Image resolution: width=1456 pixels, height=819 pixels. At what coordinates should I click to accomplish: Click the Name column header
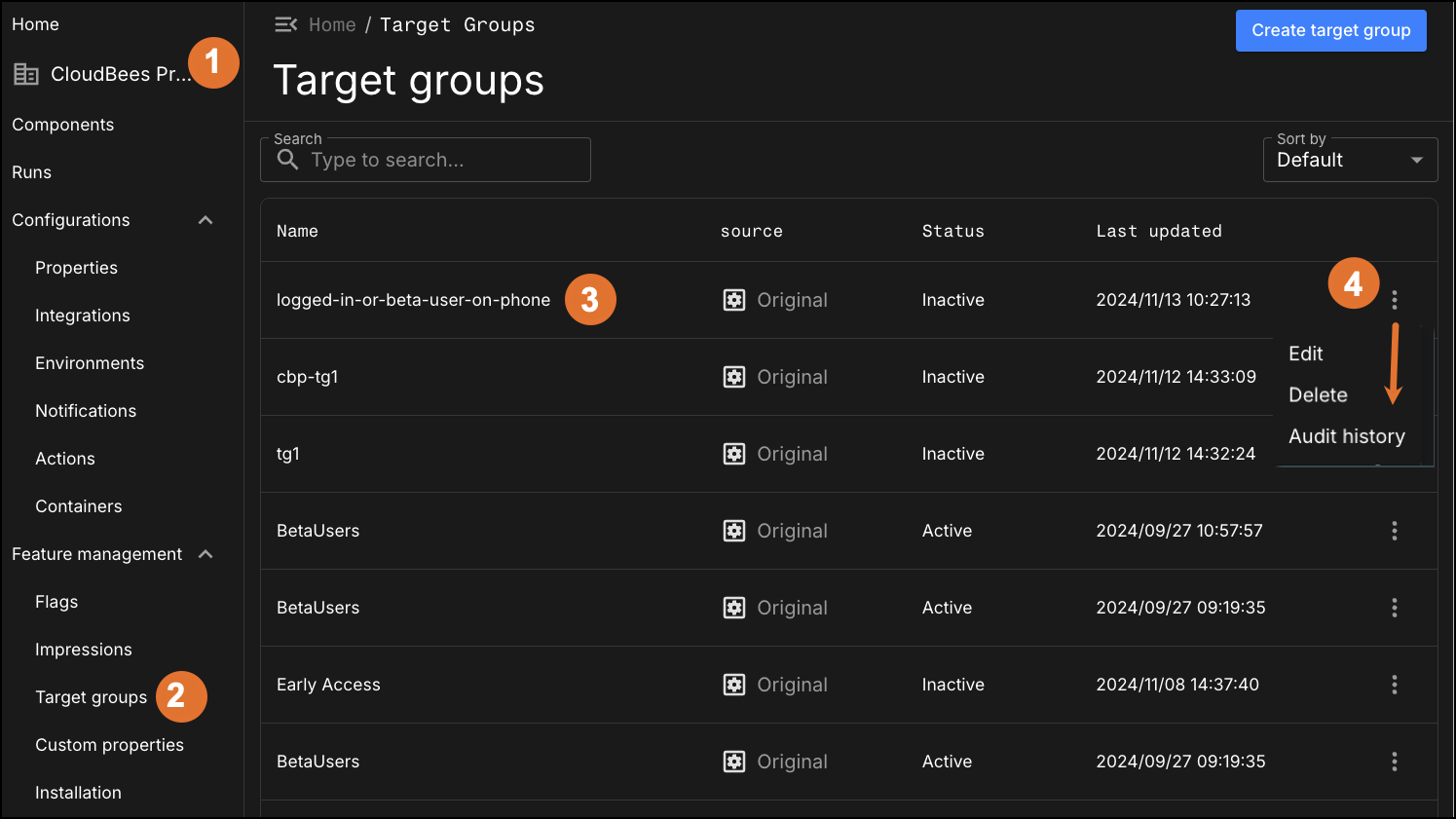297,231
